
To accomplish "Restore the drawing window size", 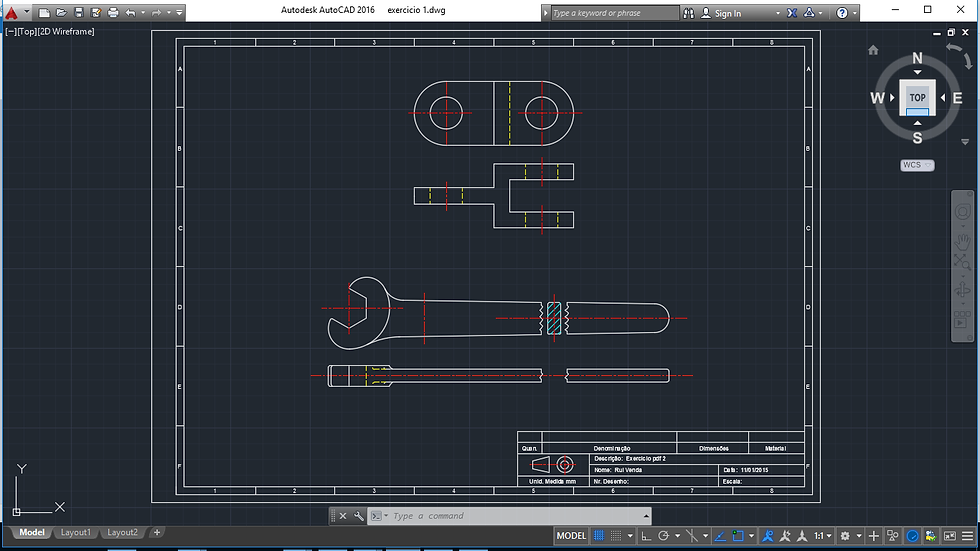I will [x=951, y=32].
